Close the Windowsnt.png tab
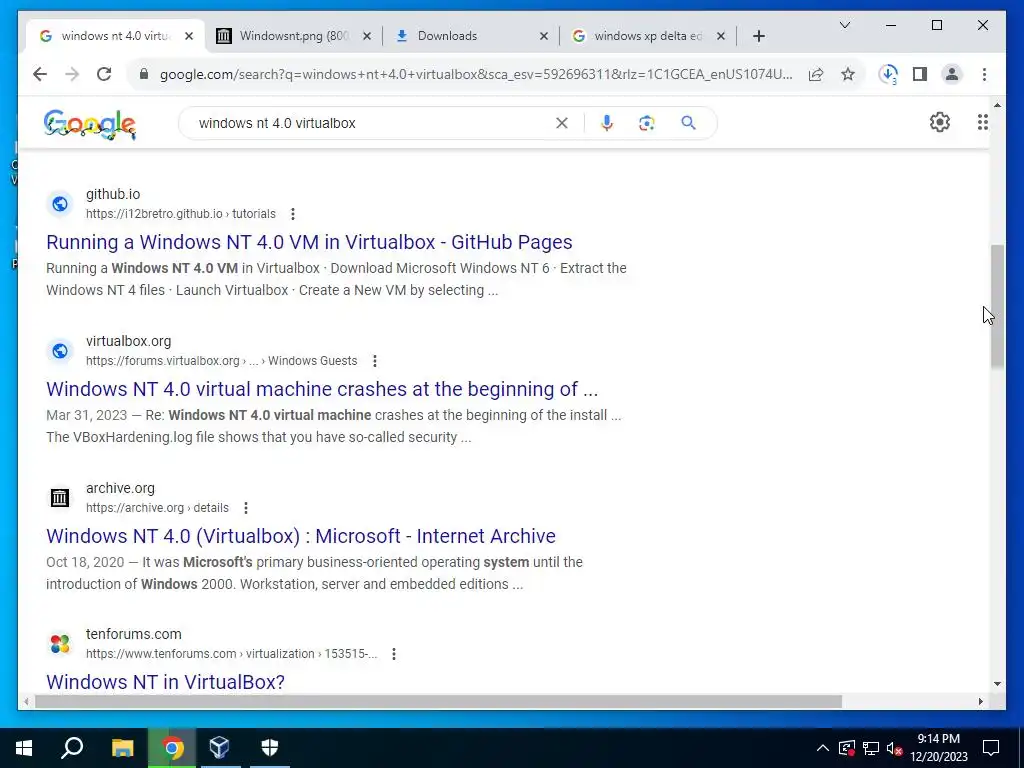Viewport: 1024px width, 768px height. [x=367, y=36]
